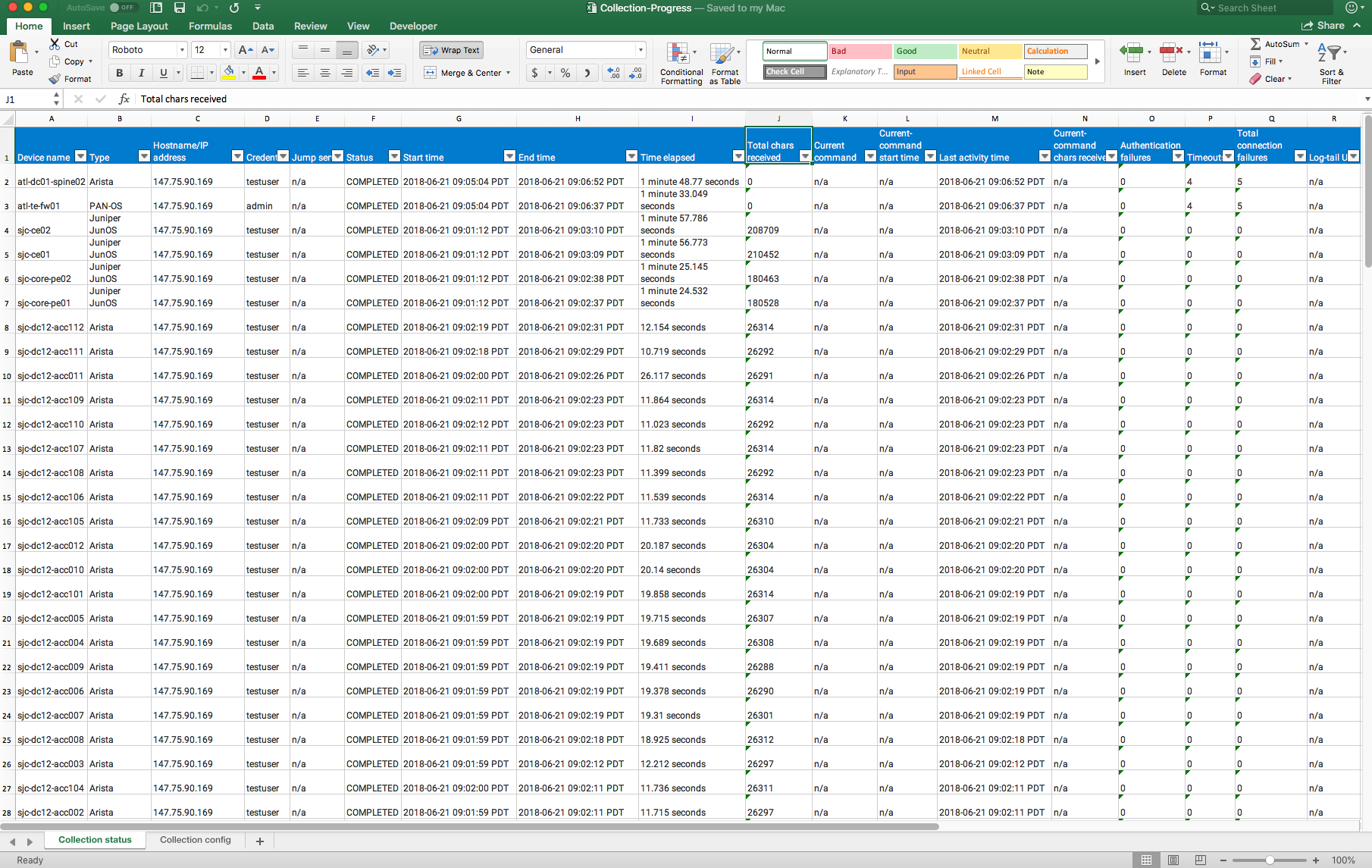The width and height of the screenshot is (1372, 868).
Task: Open the Formulas ribbon tab
Action: coord(209,25)
